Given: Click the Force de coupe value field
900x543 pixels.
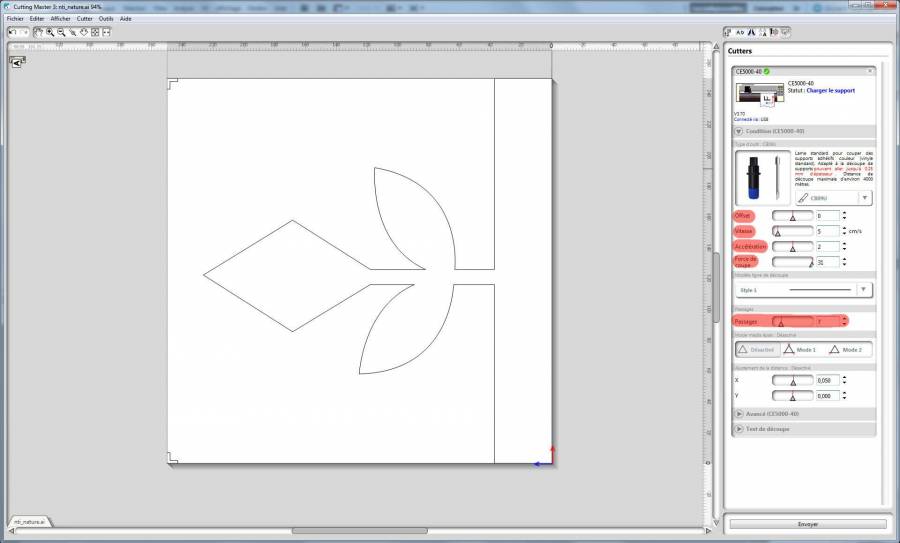Looking at the screenshot, I should [x=826, y=262].
